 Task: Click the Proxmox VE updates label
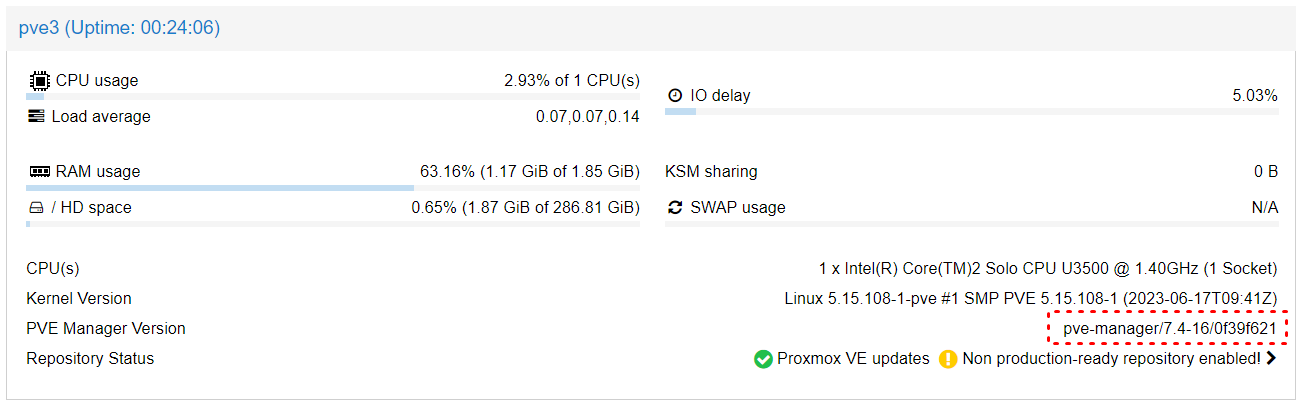(x=853, y=358)
